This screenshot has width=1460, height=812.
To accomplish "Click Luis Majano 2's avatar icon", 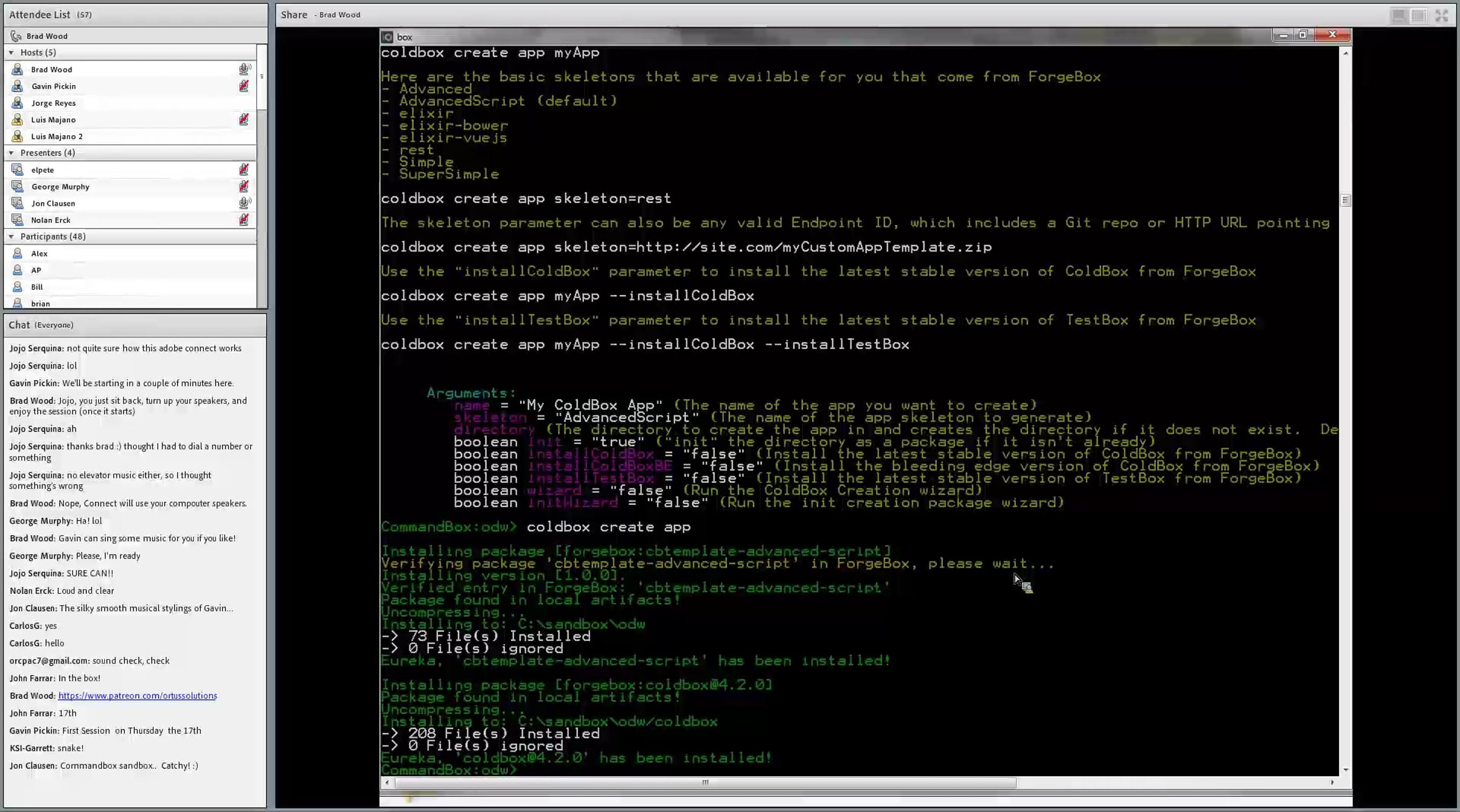I will pos(18,136).
